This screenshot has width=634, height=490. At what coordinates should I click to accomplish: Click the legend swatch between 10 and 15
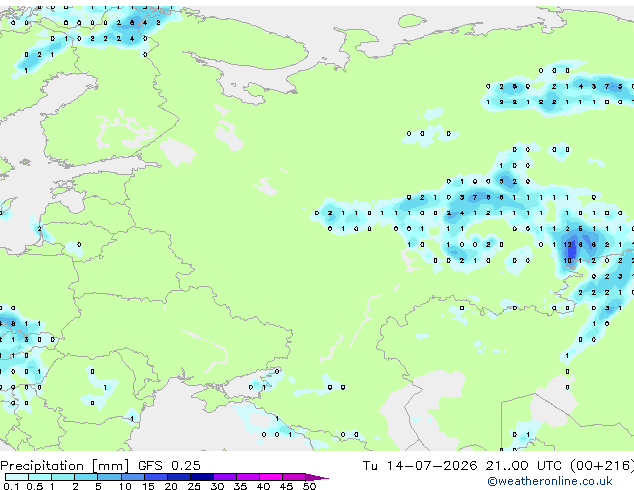[132, 477]
